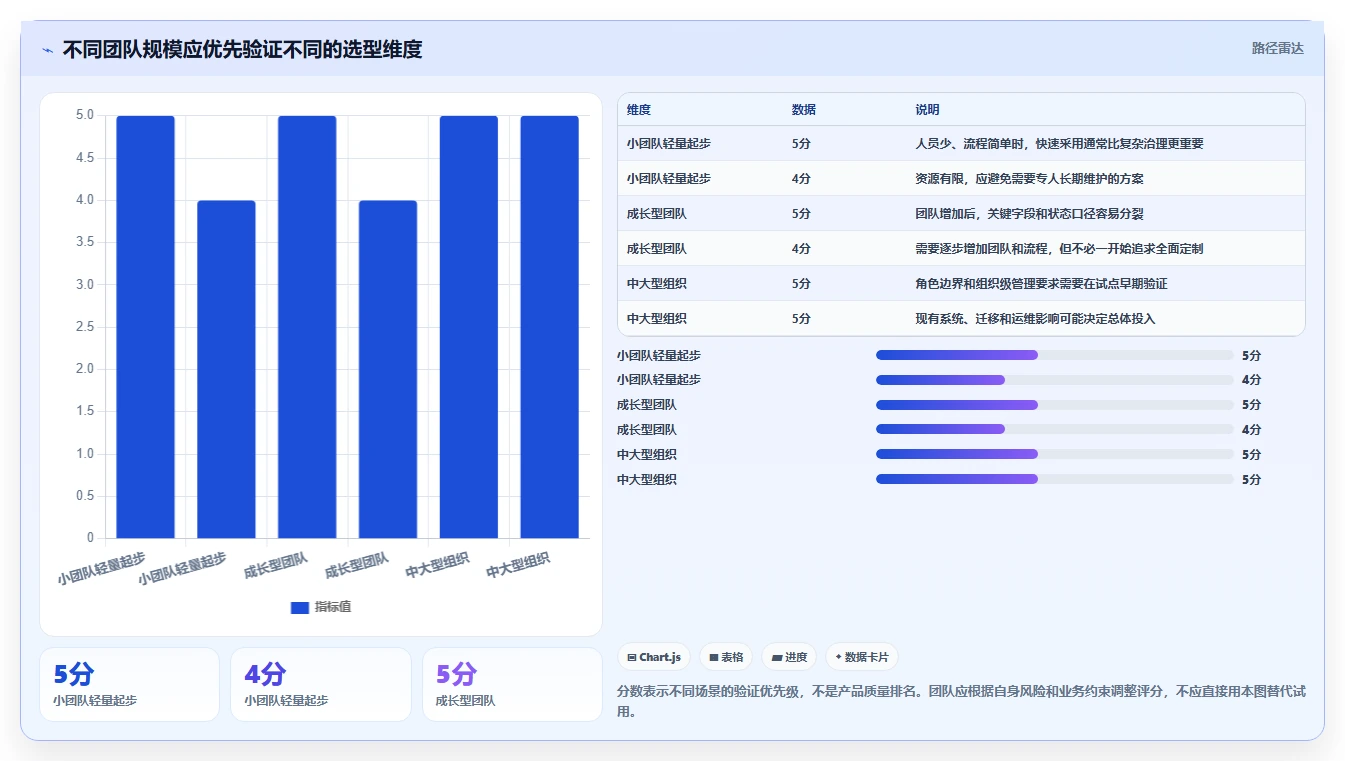Viewport: 1345px width, 761px height.
Task: Open the blue 5分 小团队轻量起步 data card
Action: [x=129, y=684]
